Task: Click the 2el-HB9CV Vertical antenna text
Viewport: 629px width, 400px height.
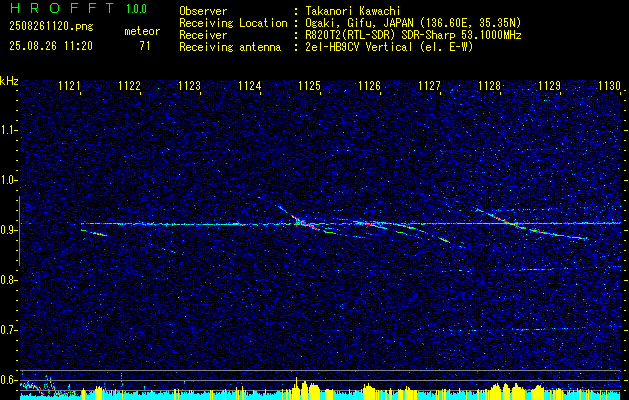Action: coord(387,47)
